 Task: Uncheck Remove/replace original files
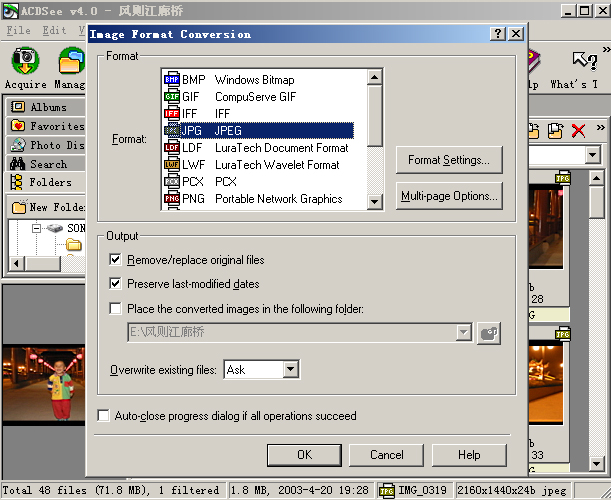coord(115,260)
